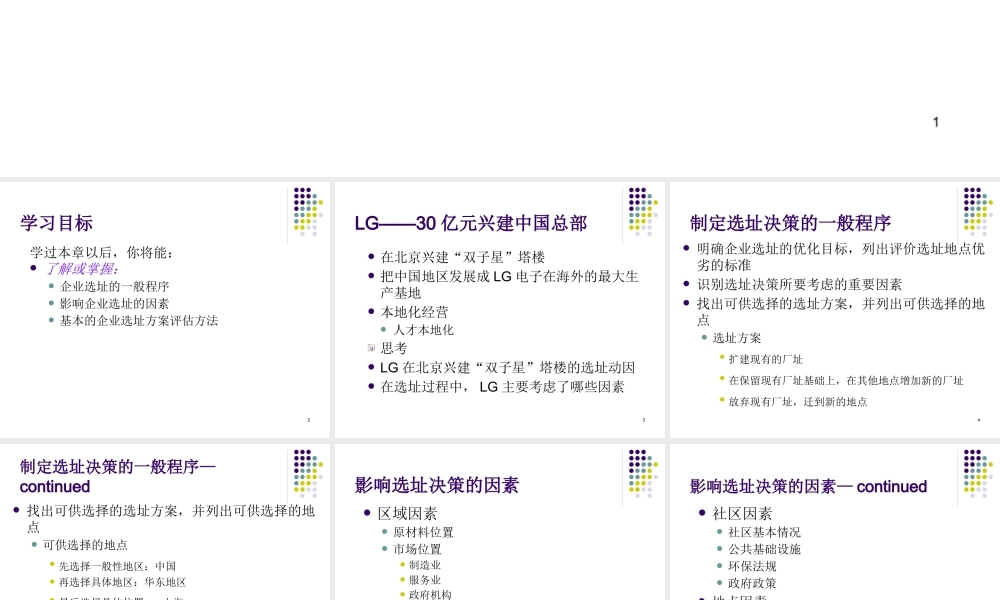This screenshot has height=600, width=1000.
Task: Click the sub-bullet 社区基本情况
Action: 764,532
